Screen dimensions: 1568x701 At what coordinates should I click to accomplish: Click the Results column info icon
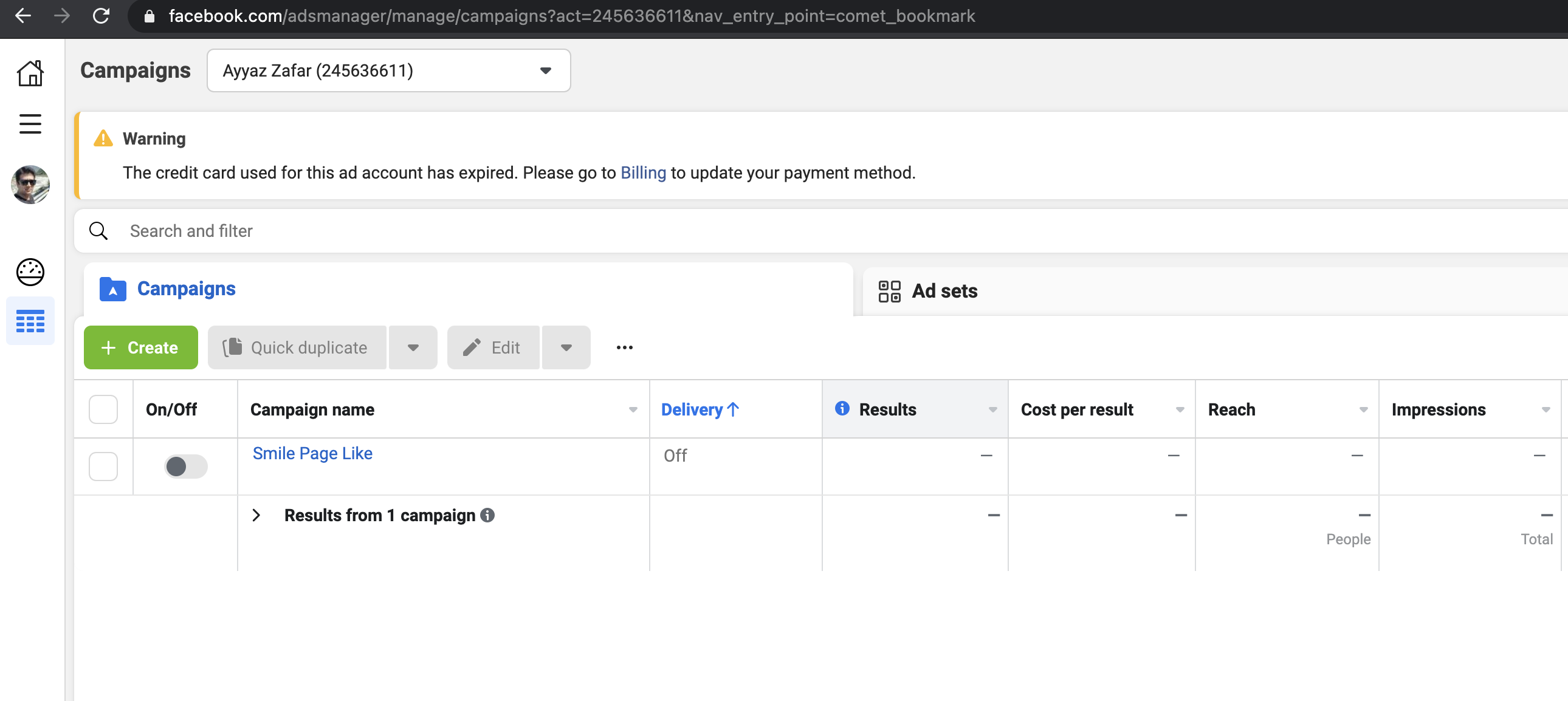pos(842,408)
